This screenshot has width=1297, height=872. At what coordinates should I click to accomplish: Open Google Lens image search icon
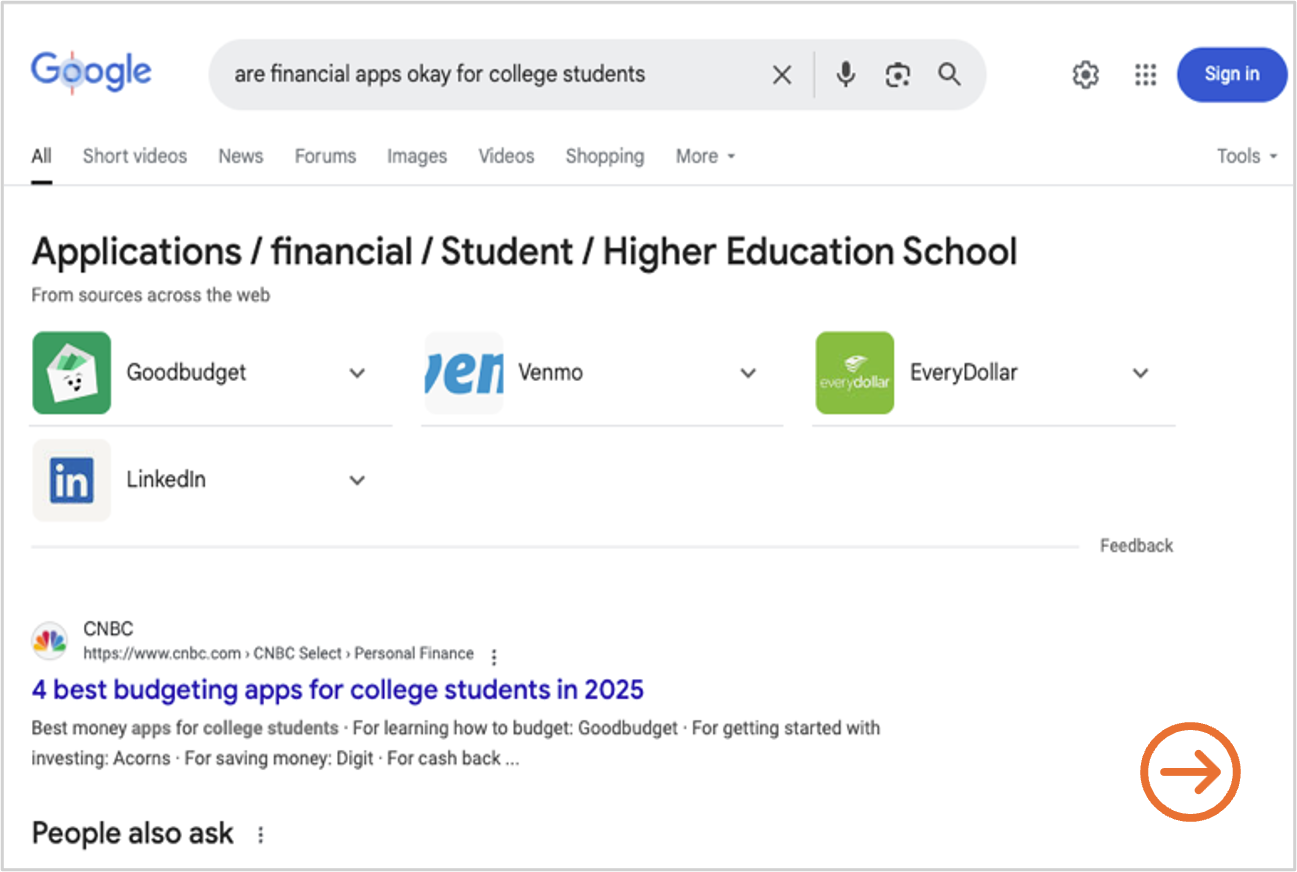click(898, 74)
